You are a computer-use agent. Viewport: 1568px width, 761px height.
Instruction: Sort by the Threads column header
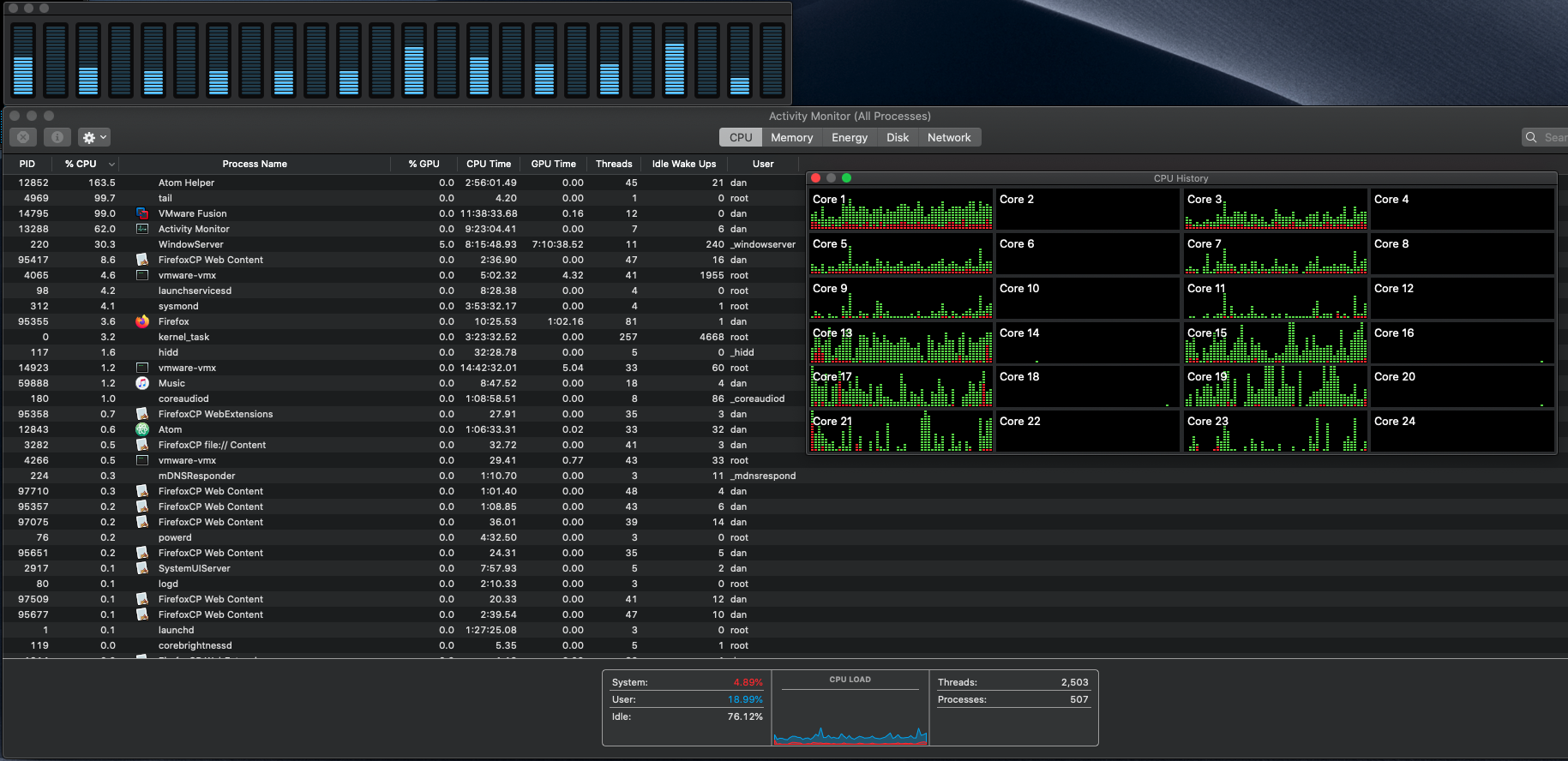[614, 164]
